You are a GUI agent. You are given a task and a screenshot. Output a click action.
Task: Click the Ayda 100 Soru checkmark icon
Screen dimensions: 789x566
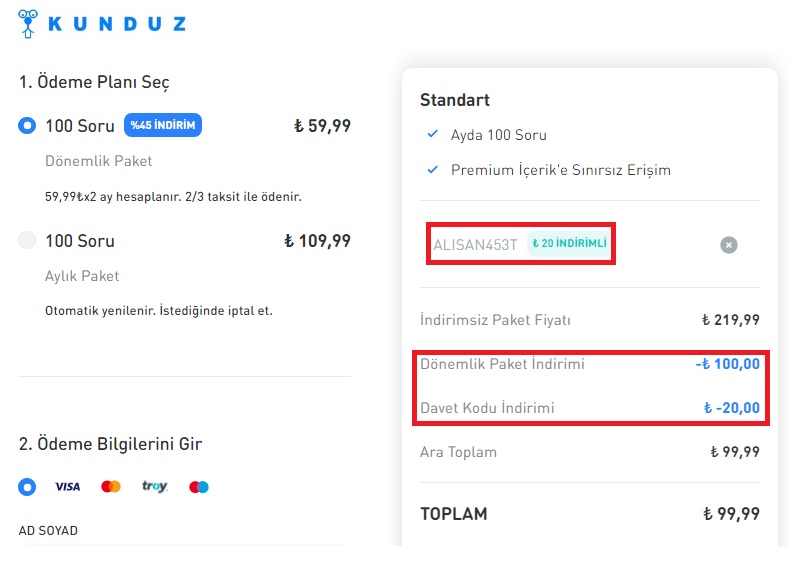(x=432, y=134)
